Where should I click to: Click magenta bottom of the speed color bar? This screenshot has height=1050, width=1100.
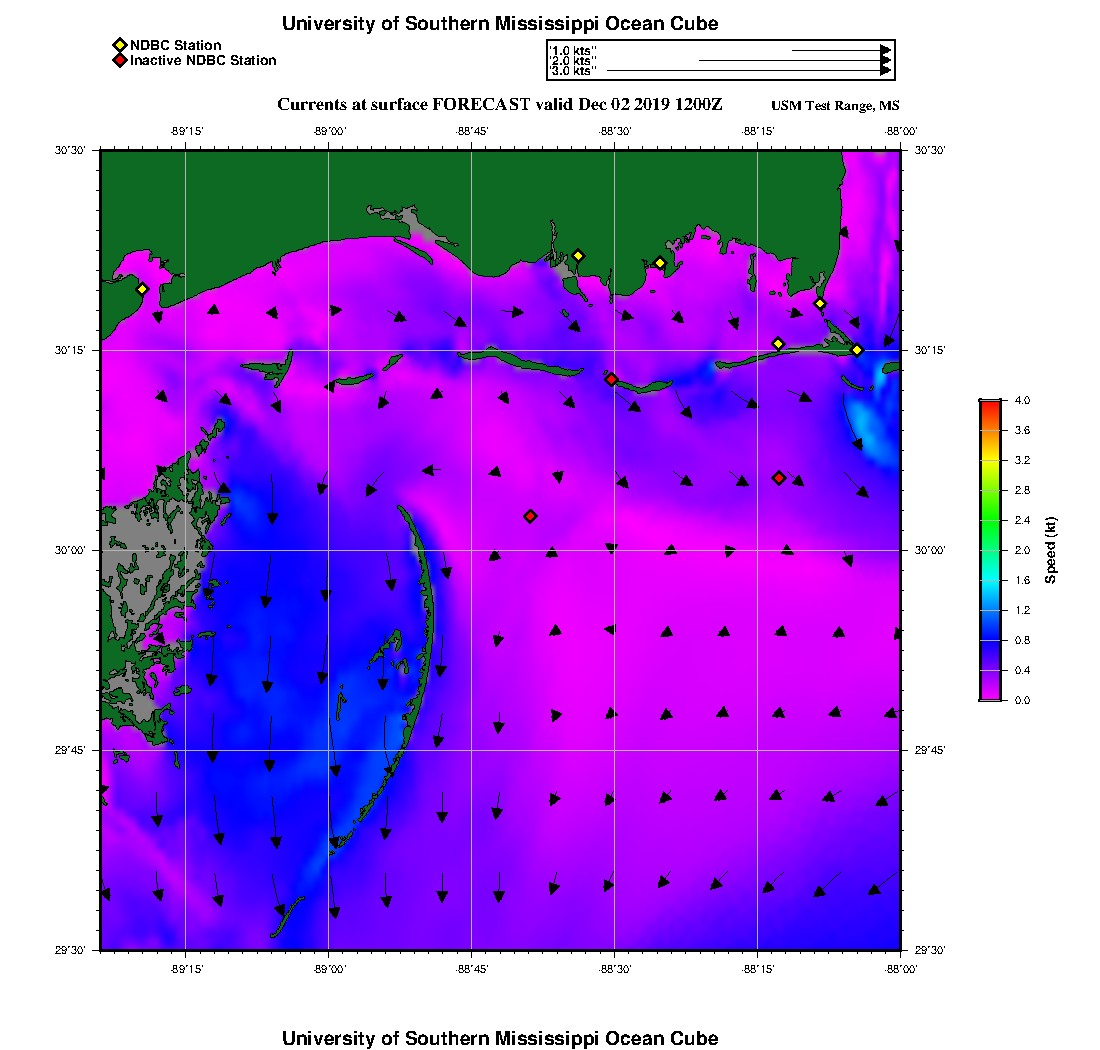tap(990, 696)
